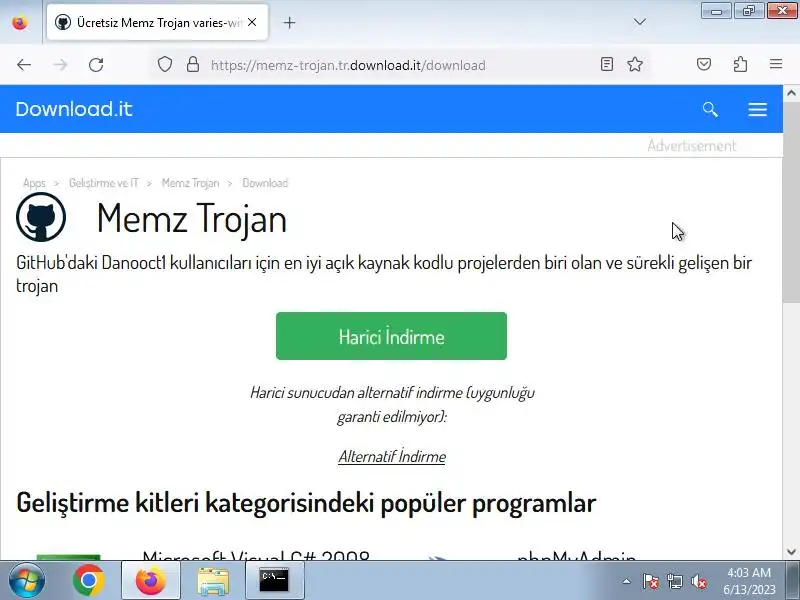Viewport: 800px width, 600px height.
Task: Go back to the previous page
Action: pyautogui.click(x=24, y=65)
